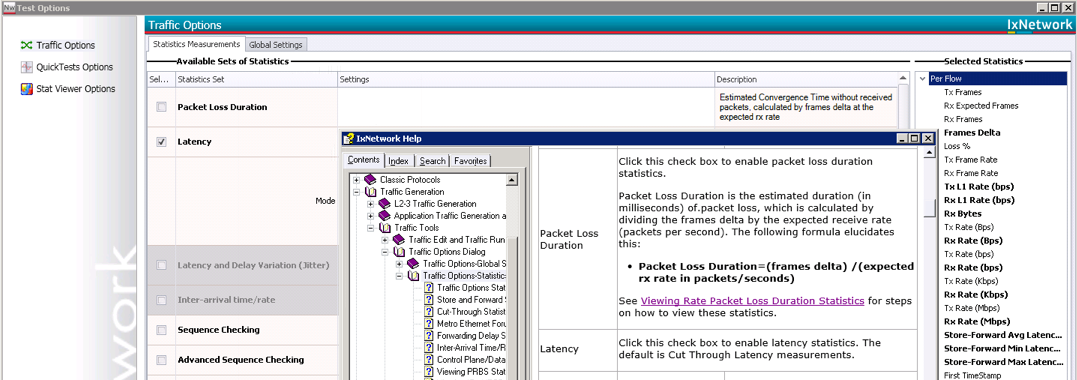The image size is (1077, 380).
Task: Switch to the Statistics Measurements tab
Action: (x=196, y=44)
